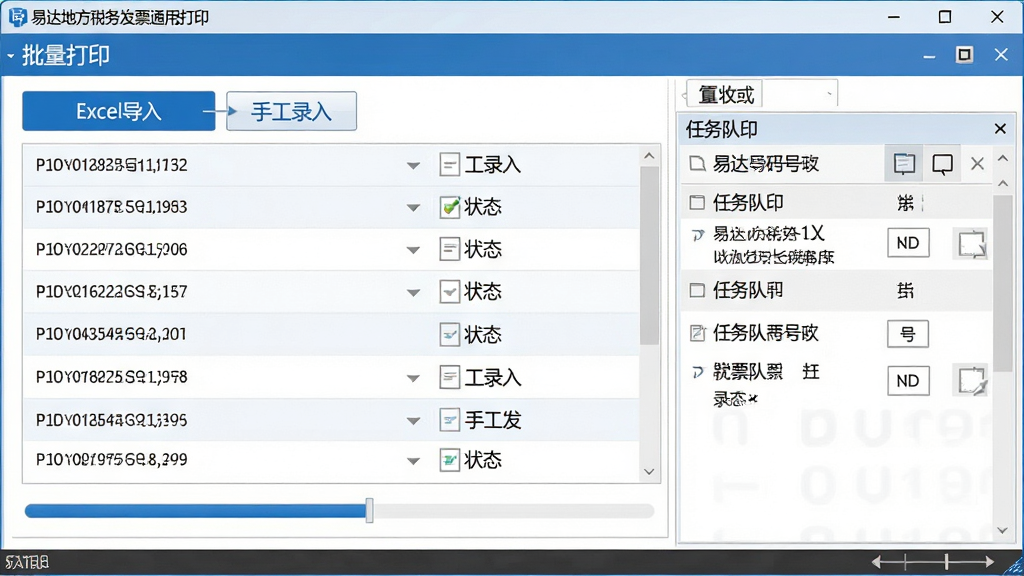Click the progress slider handle

[x=370, y=510]
